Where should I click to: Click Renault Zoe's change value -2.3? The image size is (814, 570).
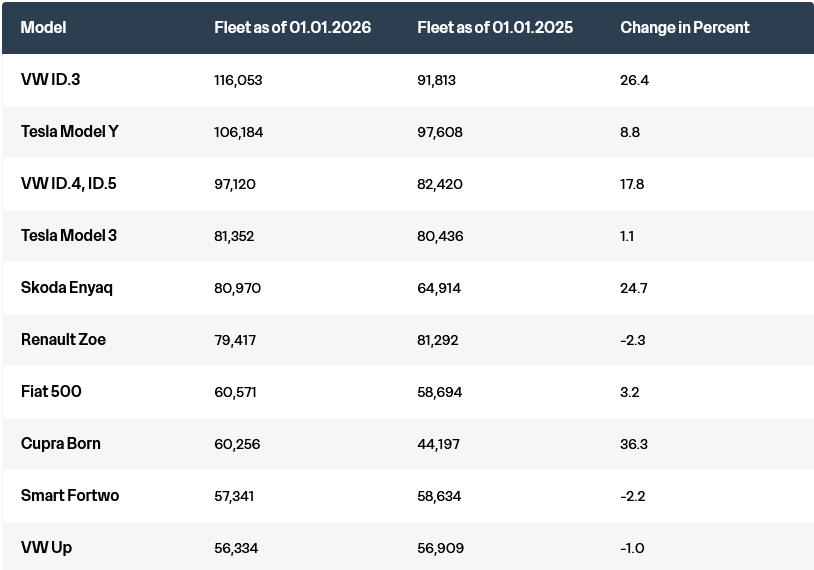tap(632, 340)
